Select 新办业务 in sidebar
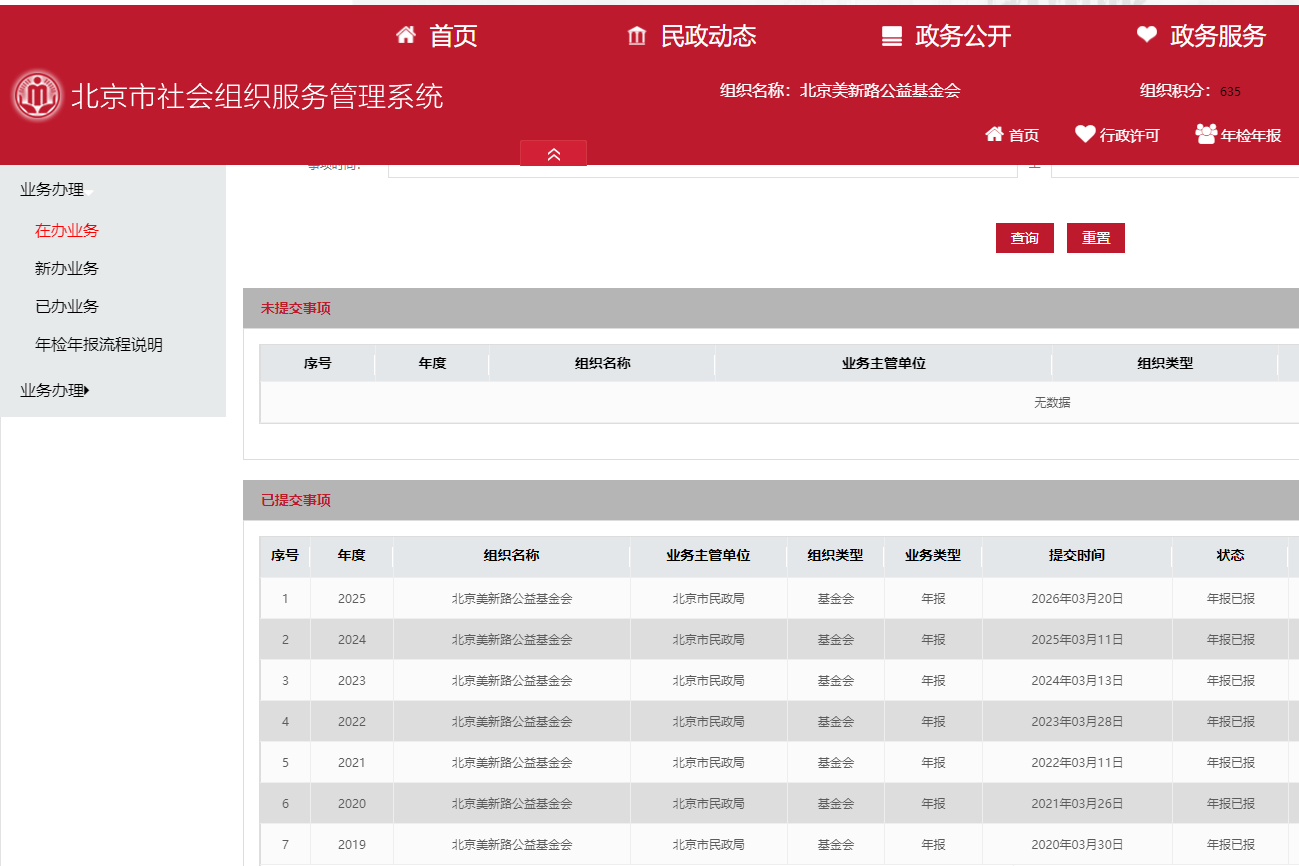The height and width of the screenshot is (866, 1299). click(67, 268)
